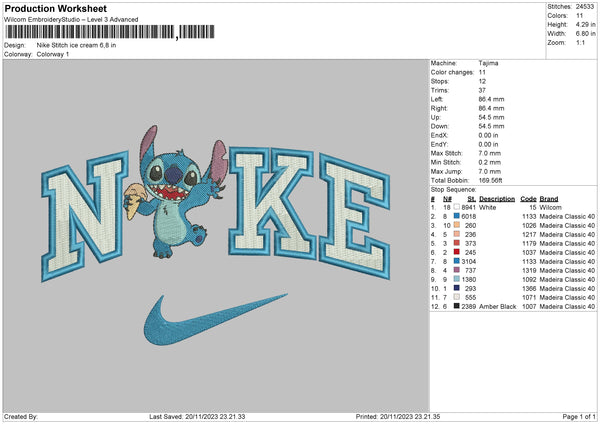600x424 pixels.
Task: Click the 'Amber Black' description in row 12
Action: [x=497, y=306]
